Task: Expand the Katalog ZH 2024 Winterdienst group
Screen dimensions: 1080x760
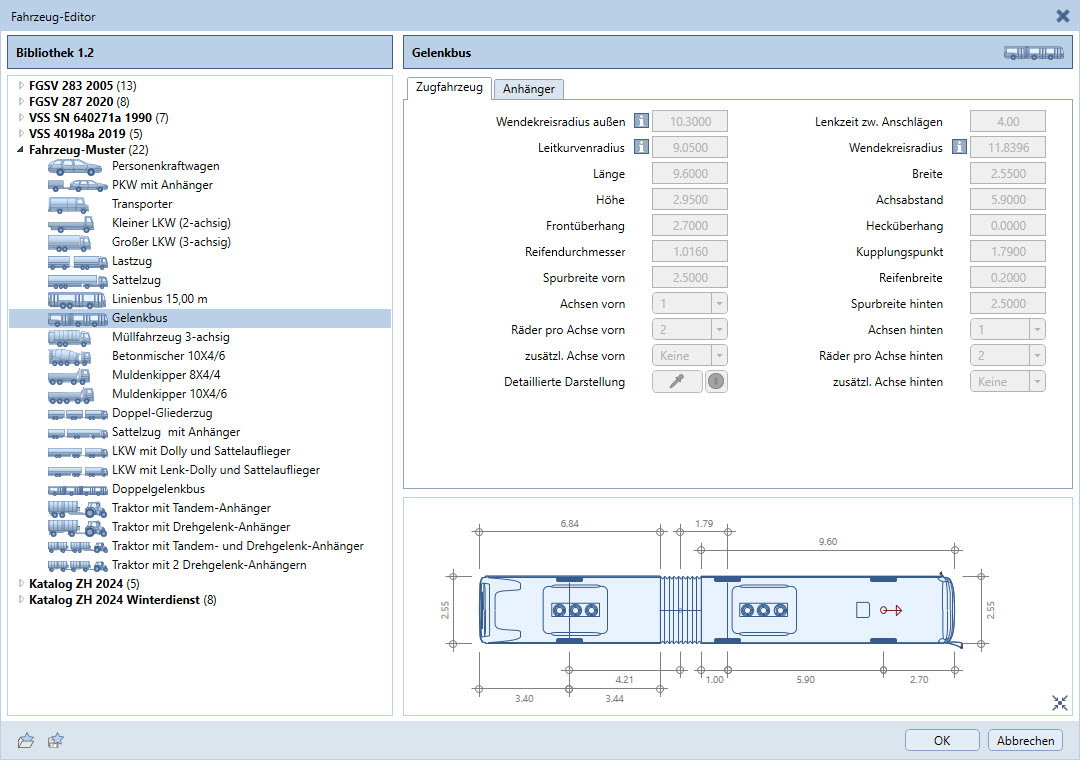Action: [21, 600]
